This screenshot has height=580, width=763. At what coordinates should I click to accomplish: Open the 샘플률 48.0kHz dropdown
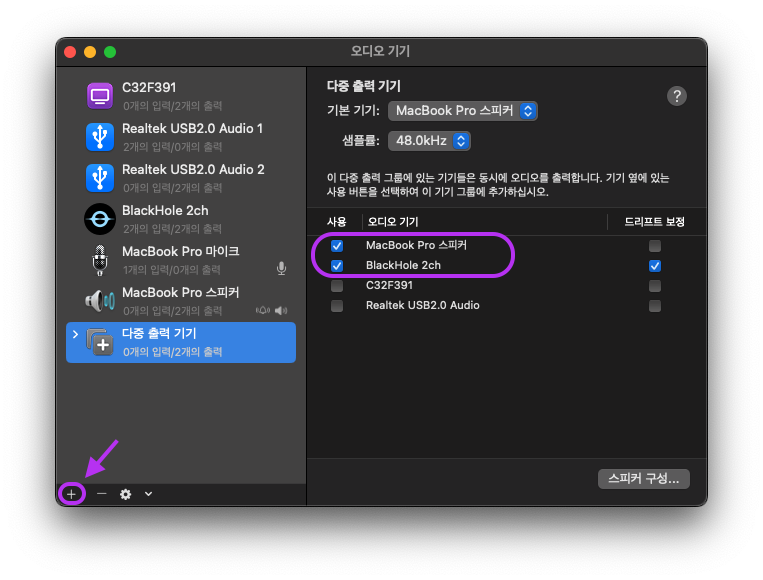pyautogui.click(x=429, y=141)
